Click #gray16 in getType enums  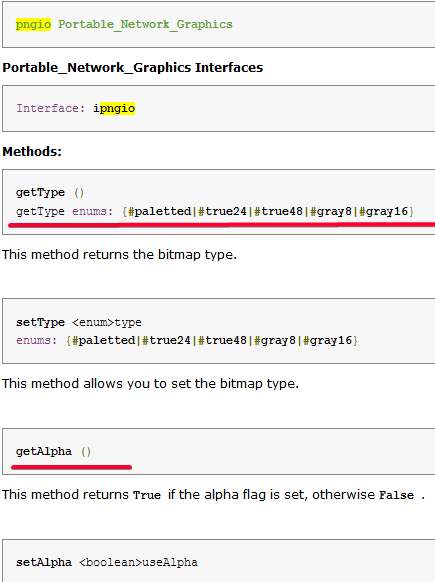[x=383, y=212]
